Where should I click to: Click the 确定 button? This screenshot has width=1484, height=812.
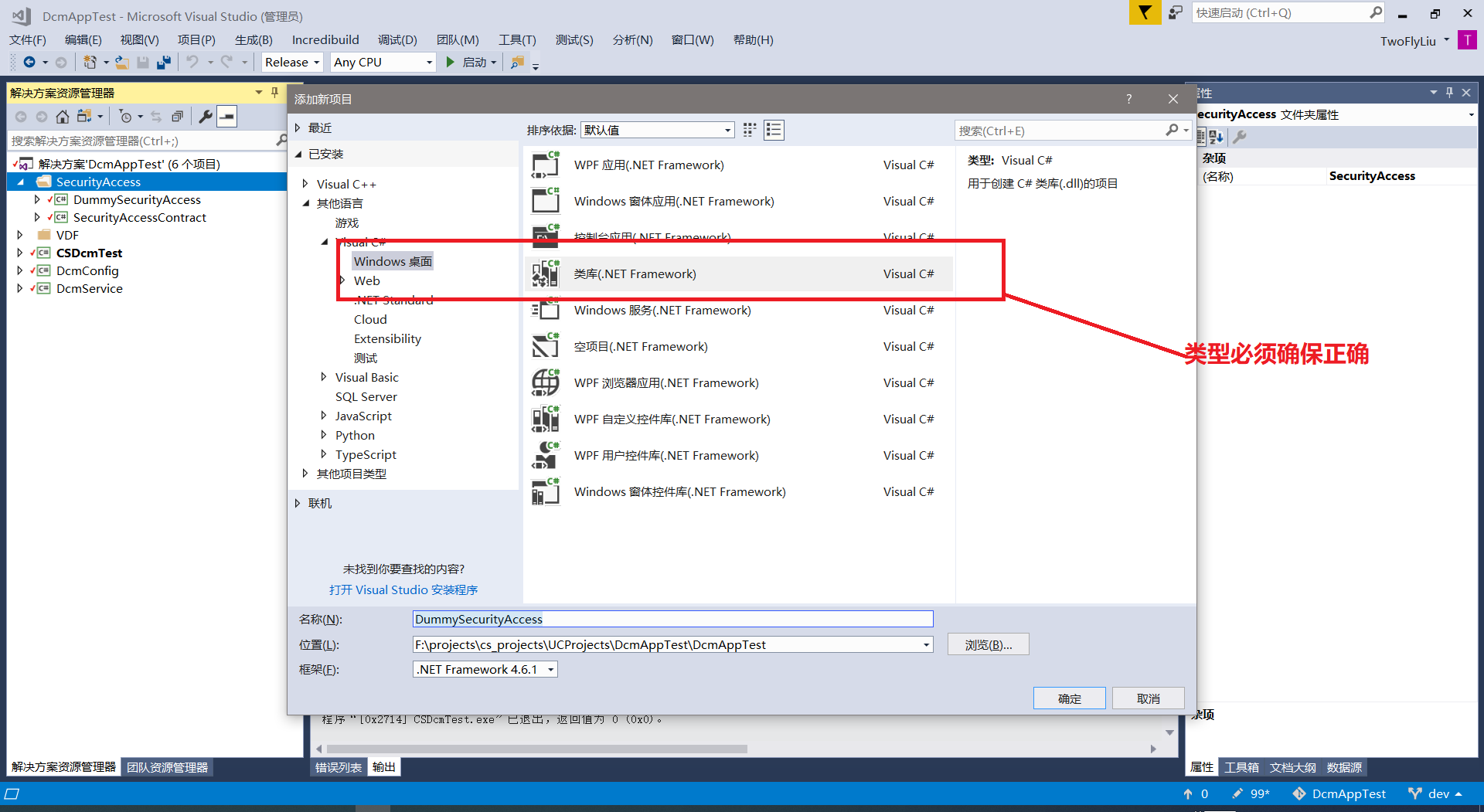tap(1069, 698)
